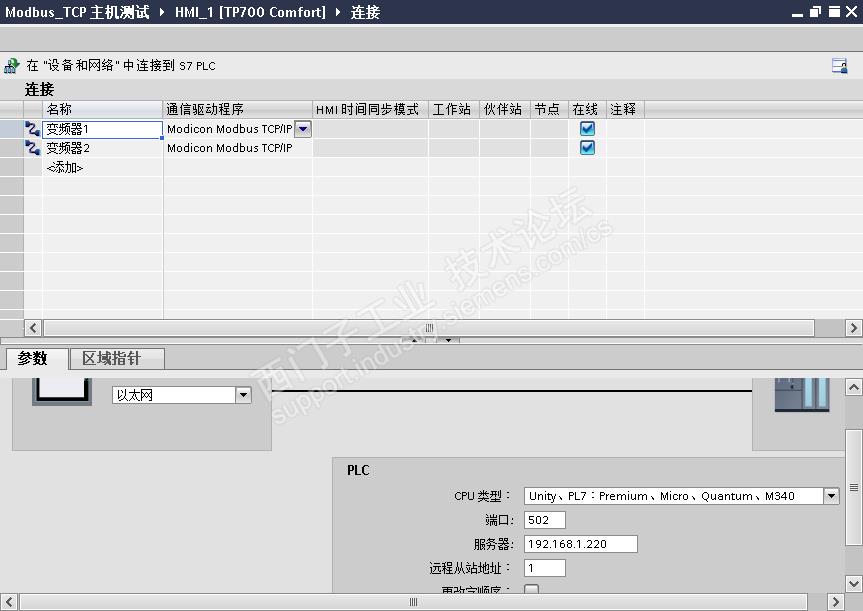Viewport: 863px width, 611px height.
Task: Click bottom horizontal scrollbar left arrow
Action: tap(9, 602)
